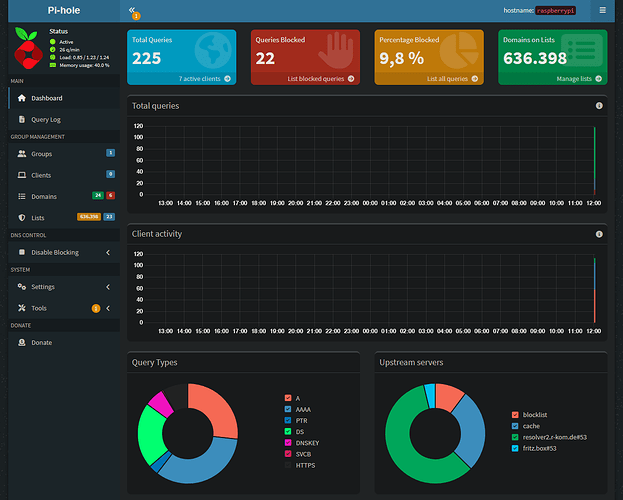Collapse sidebar with double-chevron icon
Image resolution: width=623 pixels, height=500 pixels.
click(x=132, y=10)
